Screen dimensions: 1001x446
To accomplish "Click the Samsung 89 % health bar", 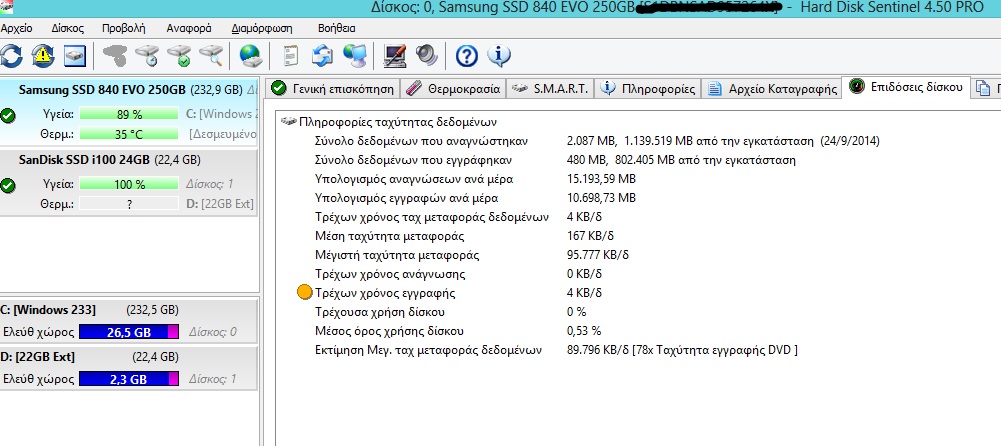I will click(x=129, y=115).
